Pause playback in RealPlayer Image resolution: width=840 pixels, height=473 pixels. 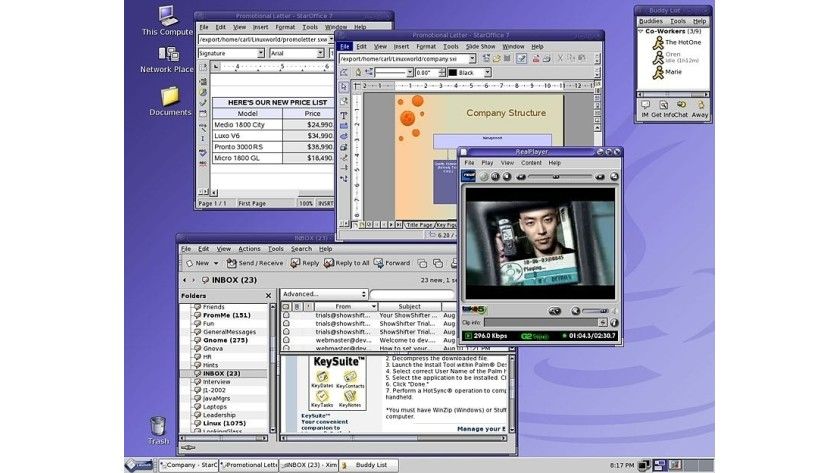click(x=496, y=176)
